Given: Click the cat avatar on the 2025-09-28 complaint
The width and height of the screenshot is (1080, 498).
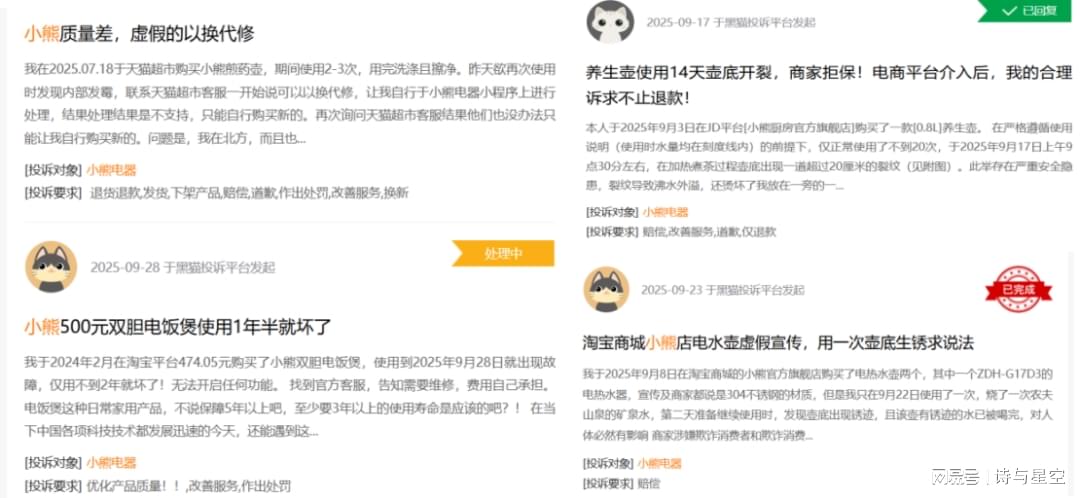Looking at the screenshot, I should [51, 267].
